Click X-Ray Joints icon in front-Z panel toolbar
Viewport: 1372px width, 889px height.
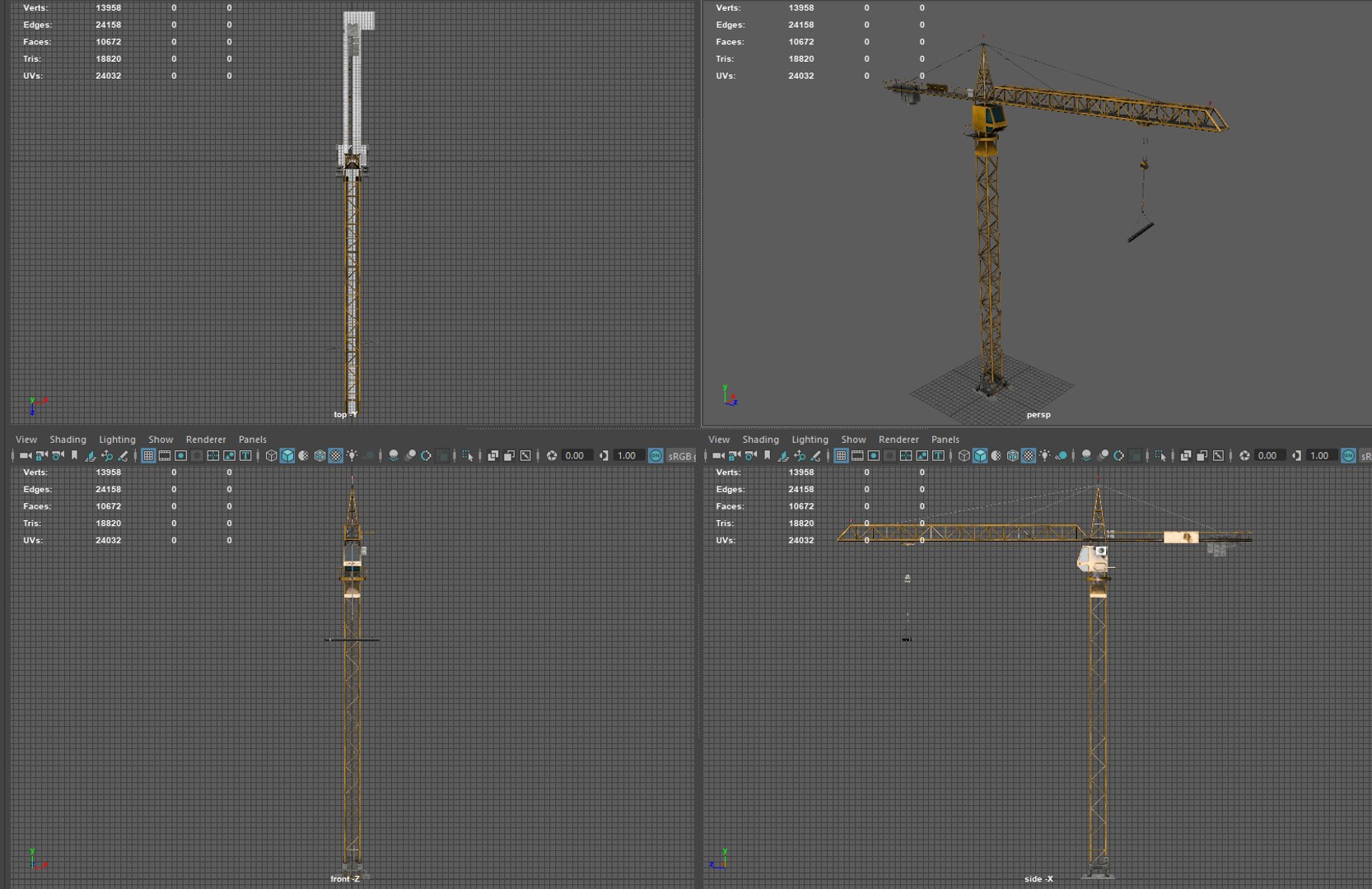pos(525,455)
